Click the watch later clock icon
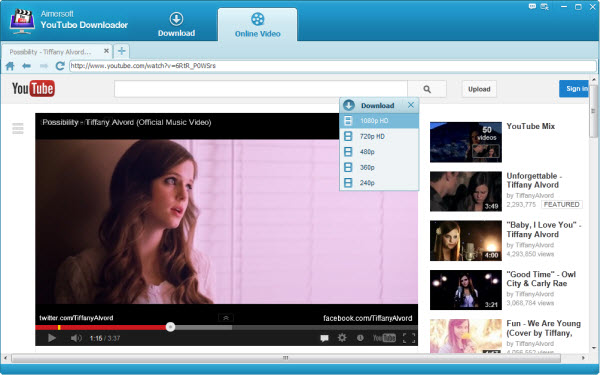Viewport: 600px width, 375px height. click(x=360, y=338)
